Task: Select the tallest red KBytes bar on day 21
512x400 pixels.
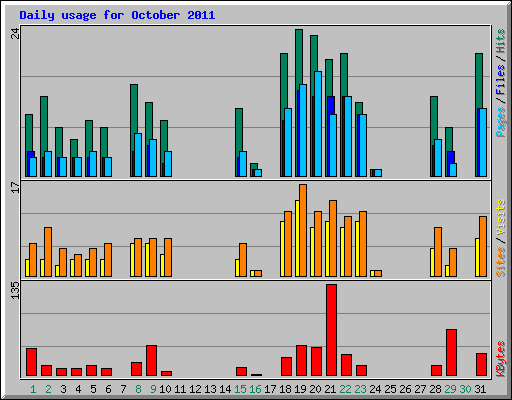Action: pyautogui.click(x=332, y=330)
